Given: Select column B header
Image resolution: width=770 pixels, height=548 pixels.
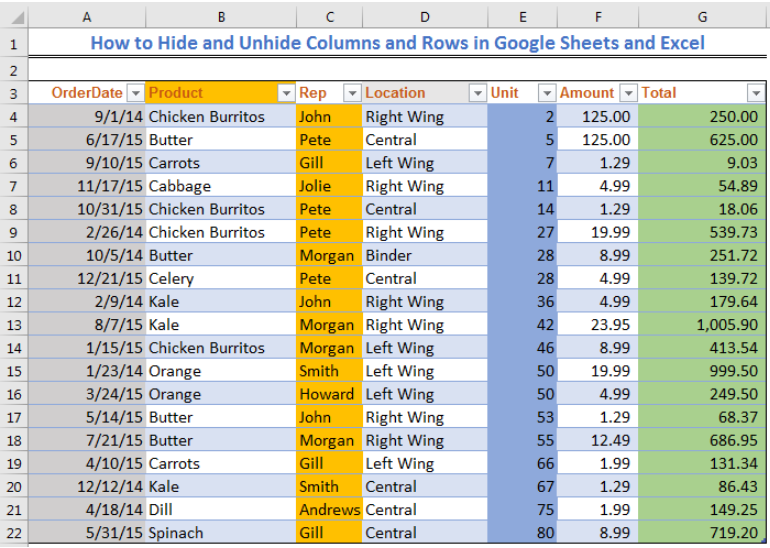Looking at the screenshot, I should 221,17.
